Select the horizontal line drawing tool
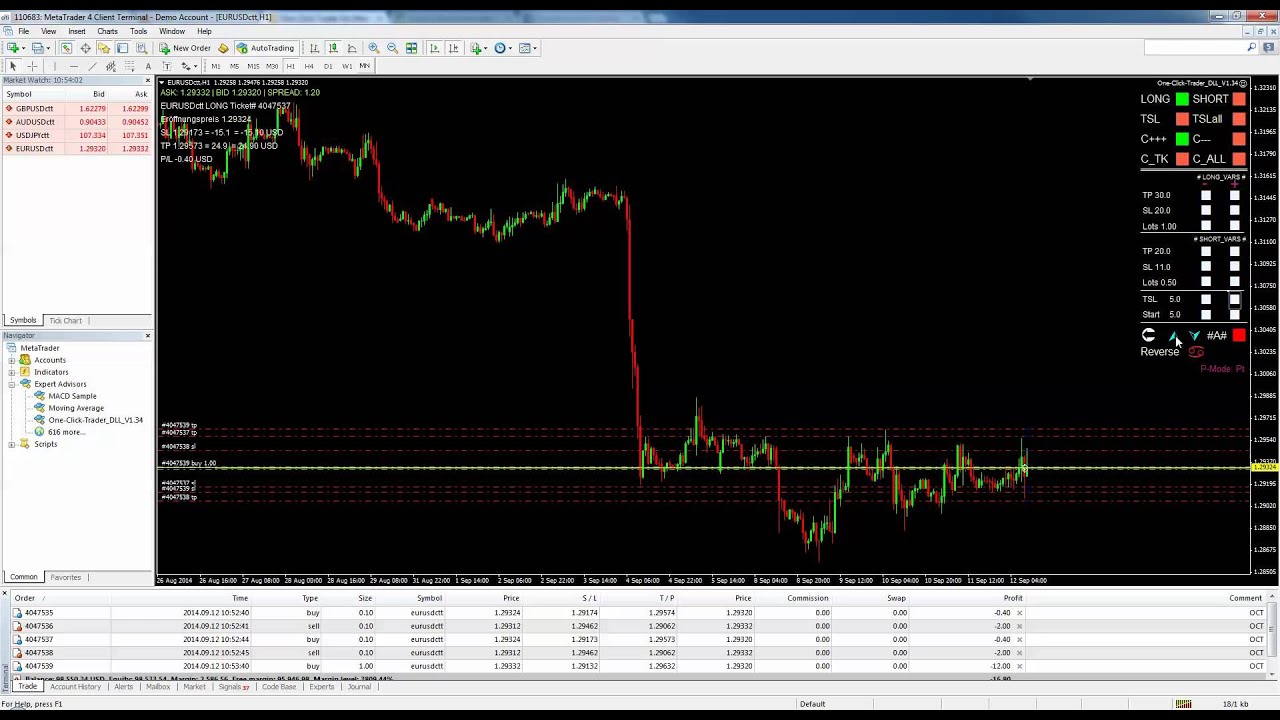The width and height of the screenshot is (1280, 720). point(72,66)
